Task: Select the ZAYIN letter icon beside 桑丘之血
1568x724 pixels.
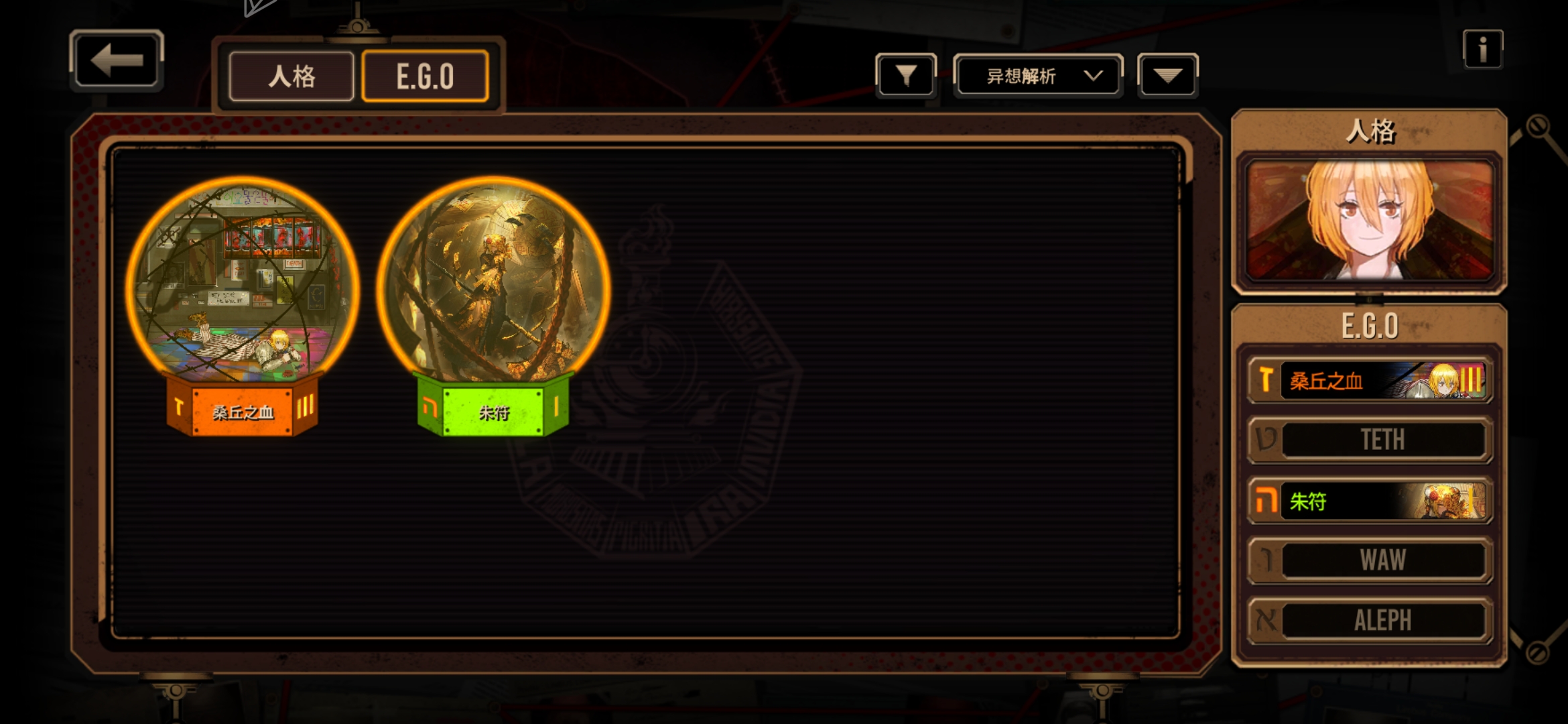Action: [1265, 380]
